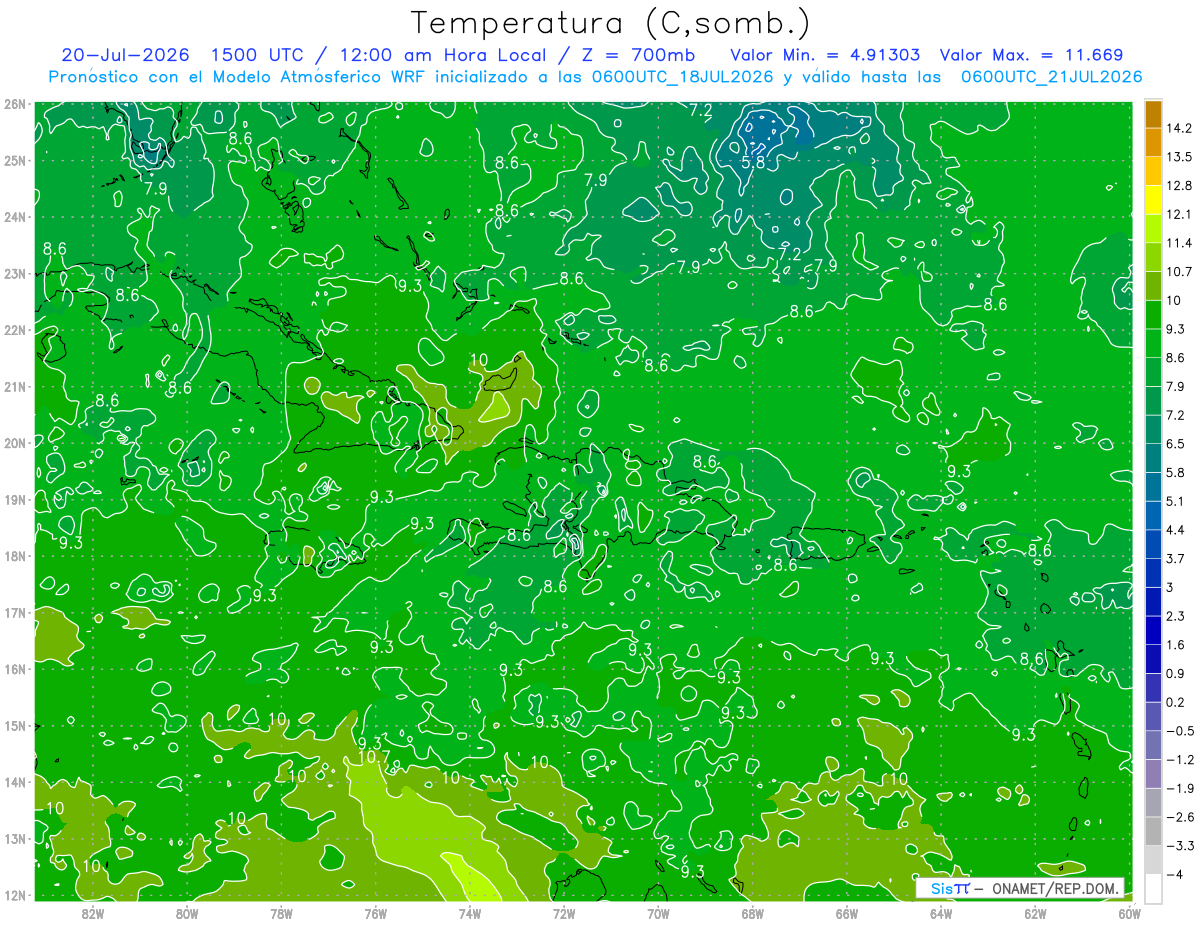Select the '12N' latitude axis label
Image resolution: width=1200 pixels, height=927 pixels.
14,895
